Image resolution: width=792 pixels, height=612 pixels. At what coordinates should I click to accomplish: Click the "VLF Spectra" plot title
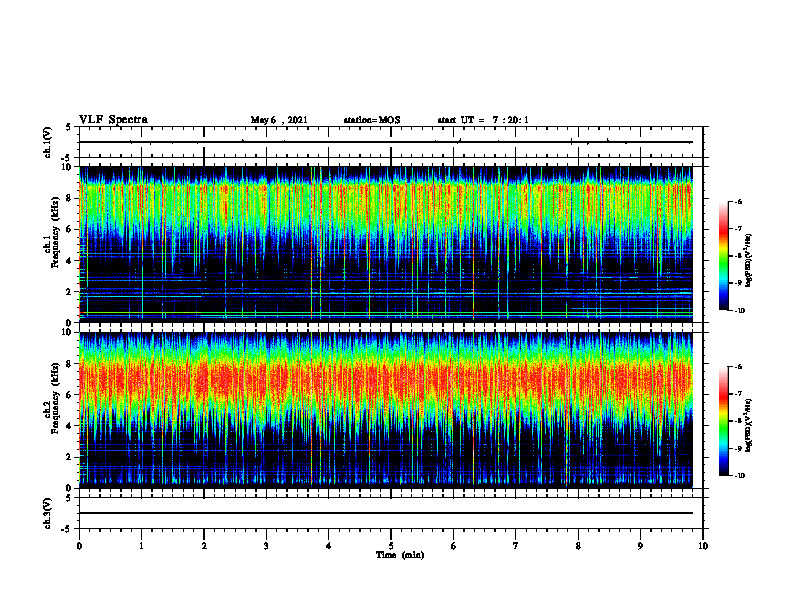pyautogui.click(x=113, y=120)
